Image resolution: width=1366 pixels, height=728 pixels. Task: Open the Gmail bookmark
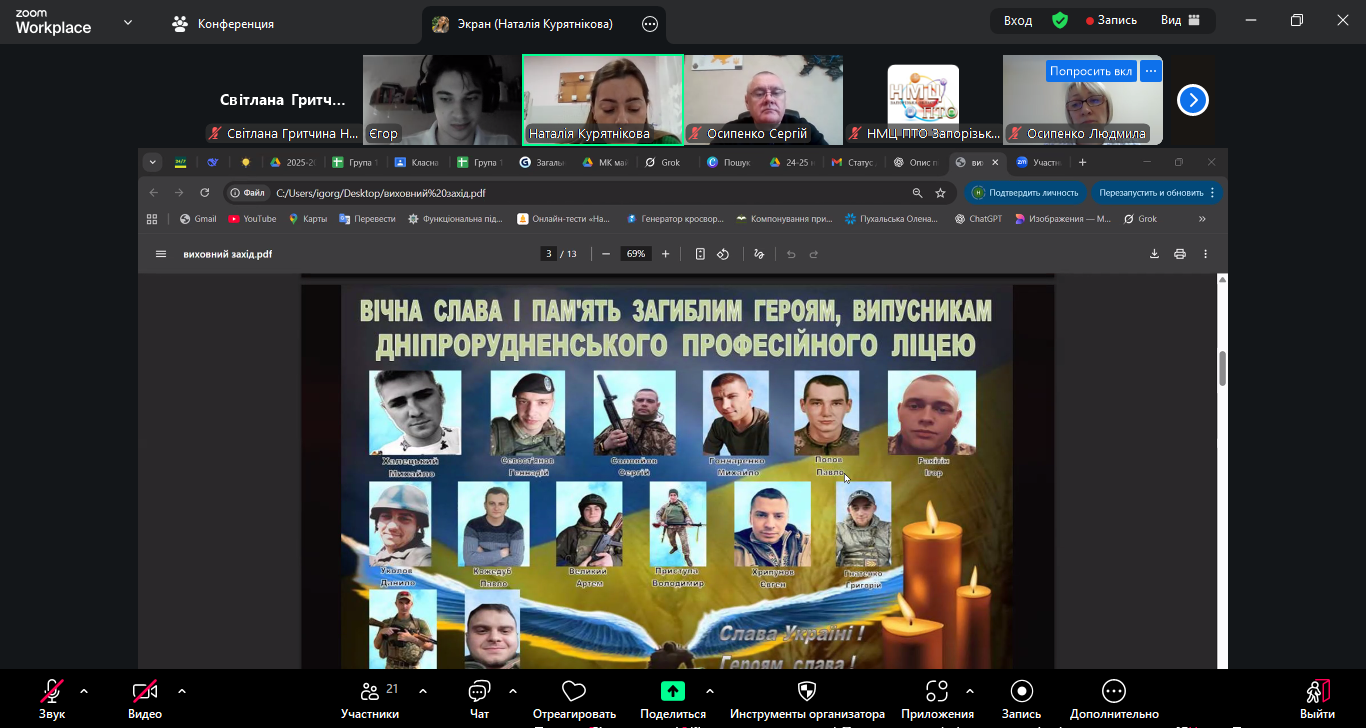(198, 219)
